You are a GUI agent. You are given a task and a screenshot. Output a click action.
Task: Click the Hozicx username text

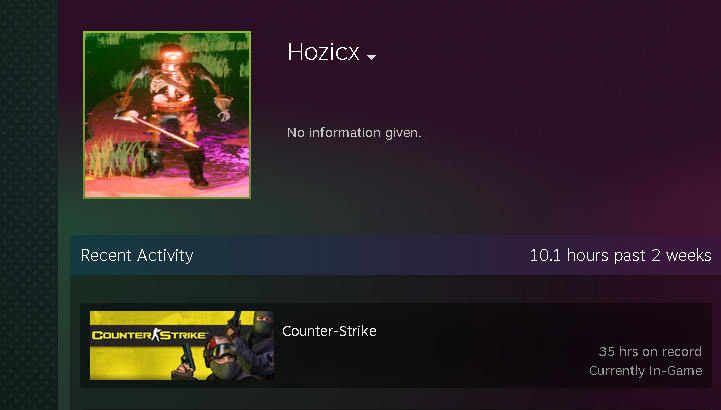(323, 51)
